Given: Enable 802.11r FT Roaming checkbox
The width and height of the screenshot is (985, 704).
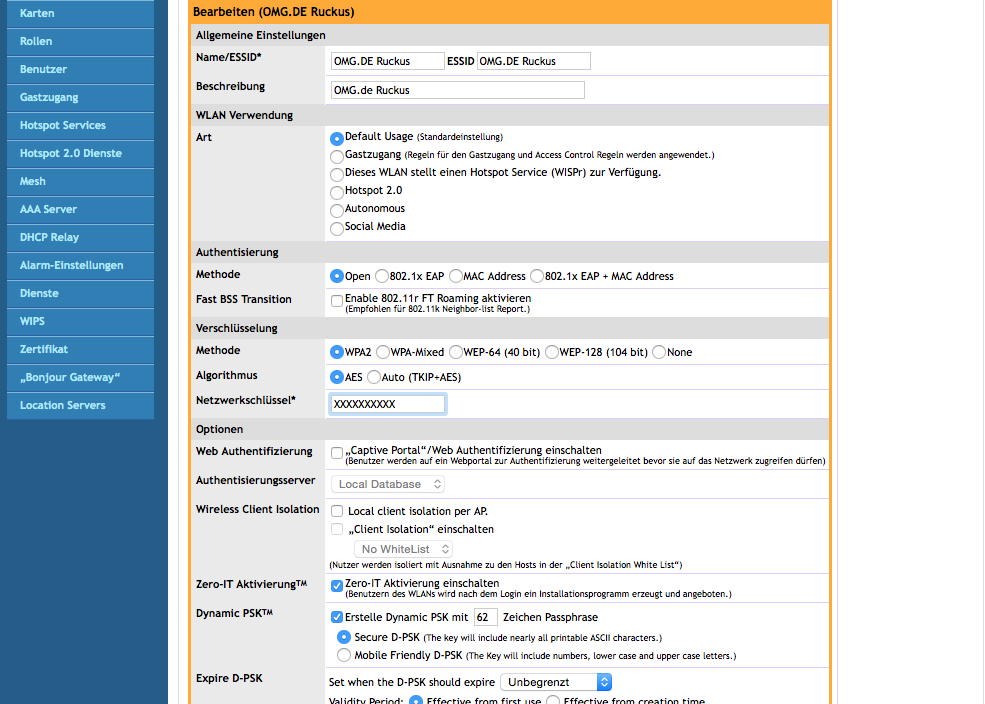Looking at the screenshot, I should coord(337,300).
